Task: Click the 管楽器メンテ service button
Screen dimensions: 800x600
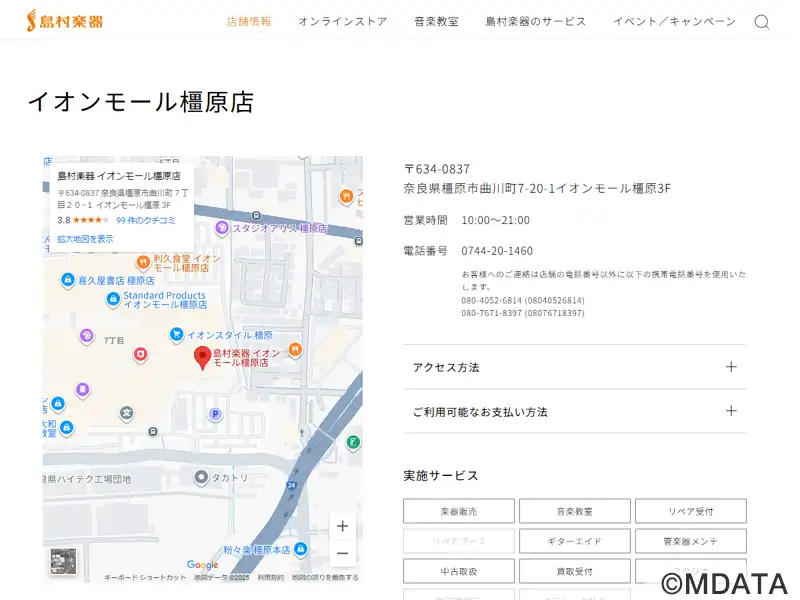Action: click(691, 541)
